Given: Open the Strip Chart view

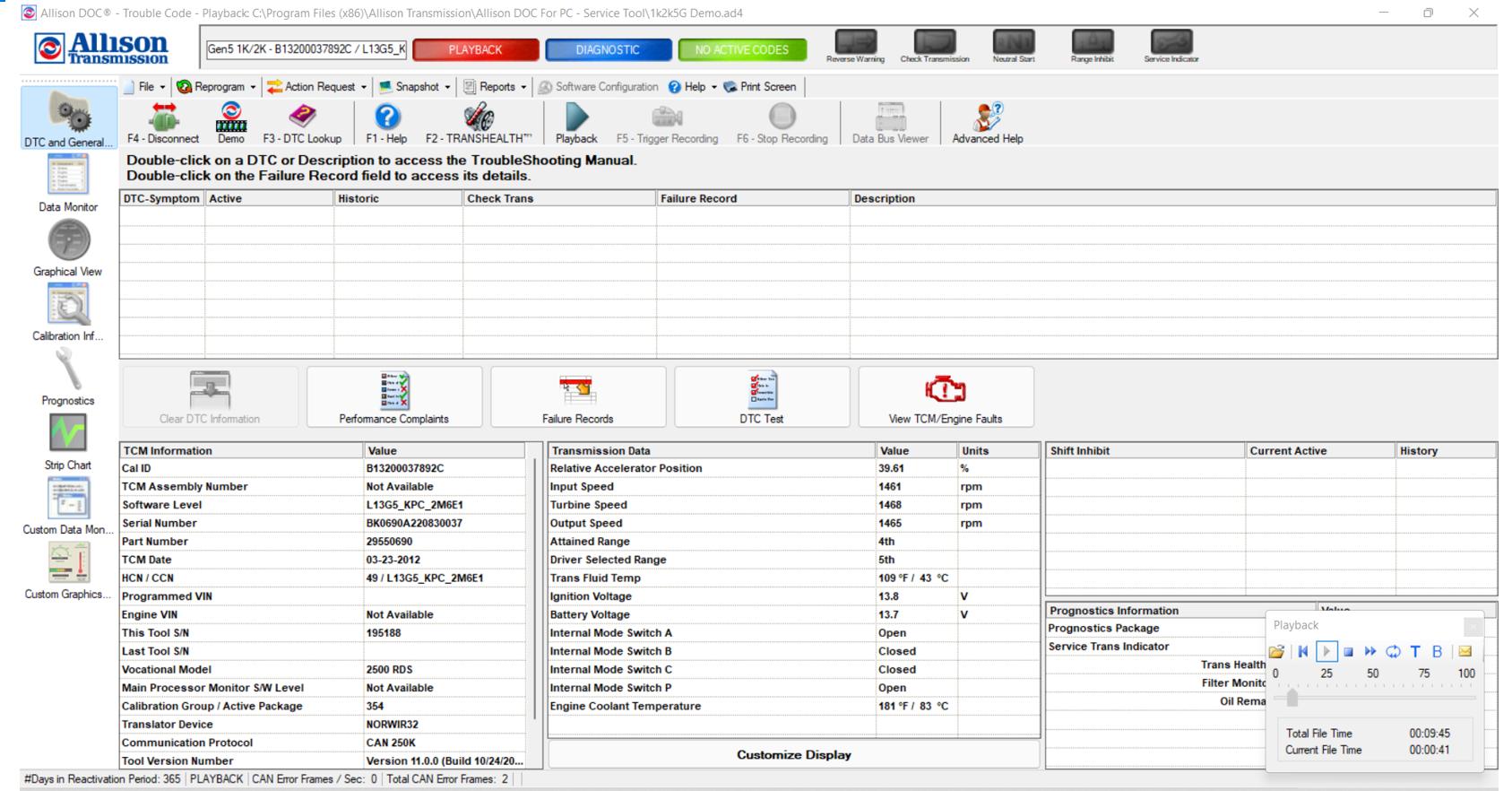Looking at the screenshot, I should pos(68,441).
